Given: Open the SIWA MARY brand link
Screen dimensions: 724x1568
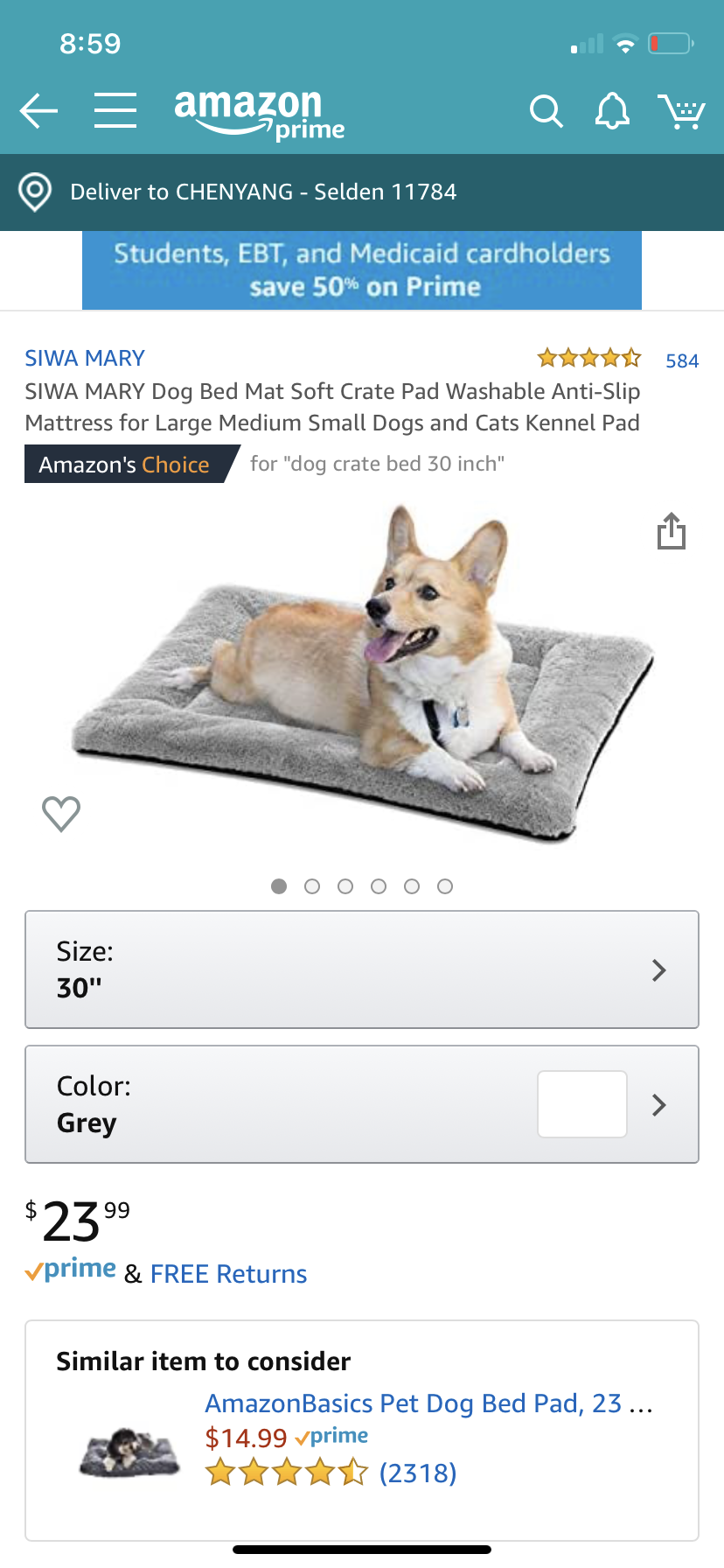Looking at the screenshot, I should click(x=85, y=358).
